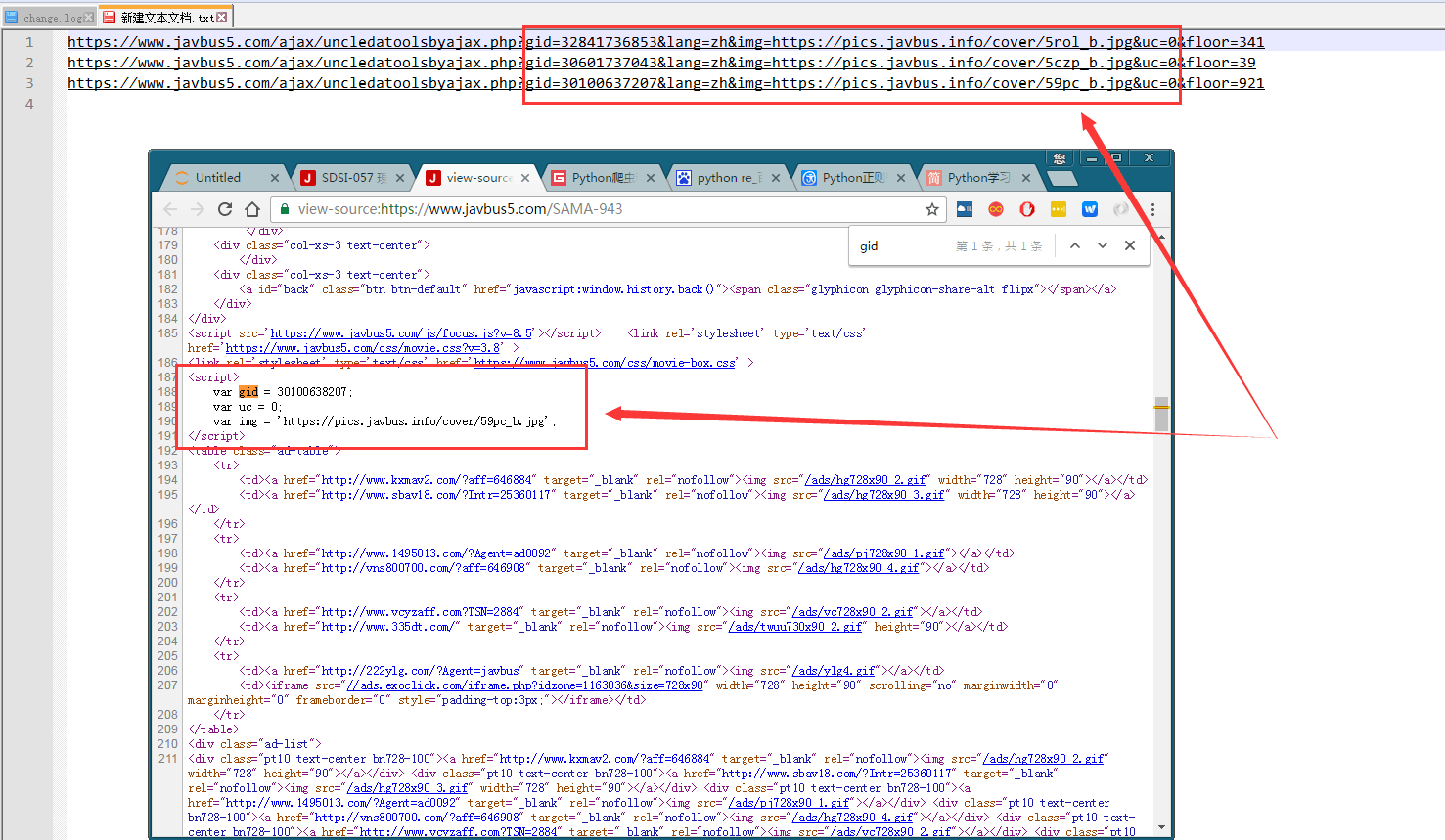Viewport: 1445px width, 840px height.
Task: Reload the view-source page
Action: click(225, 209)
